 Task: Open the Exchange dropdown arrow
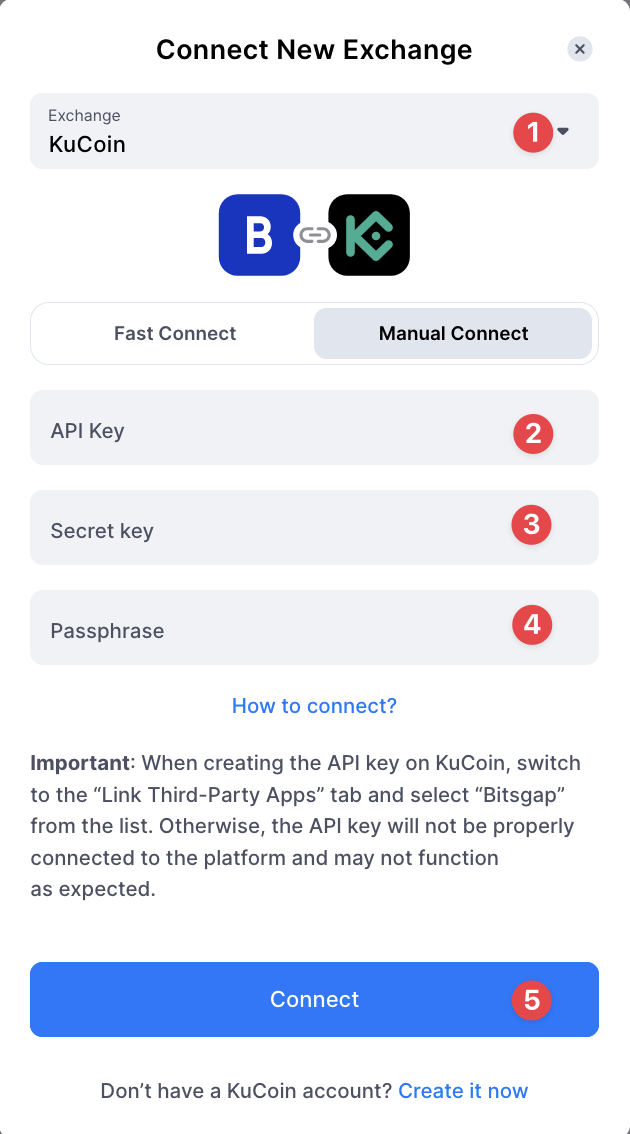563,131
